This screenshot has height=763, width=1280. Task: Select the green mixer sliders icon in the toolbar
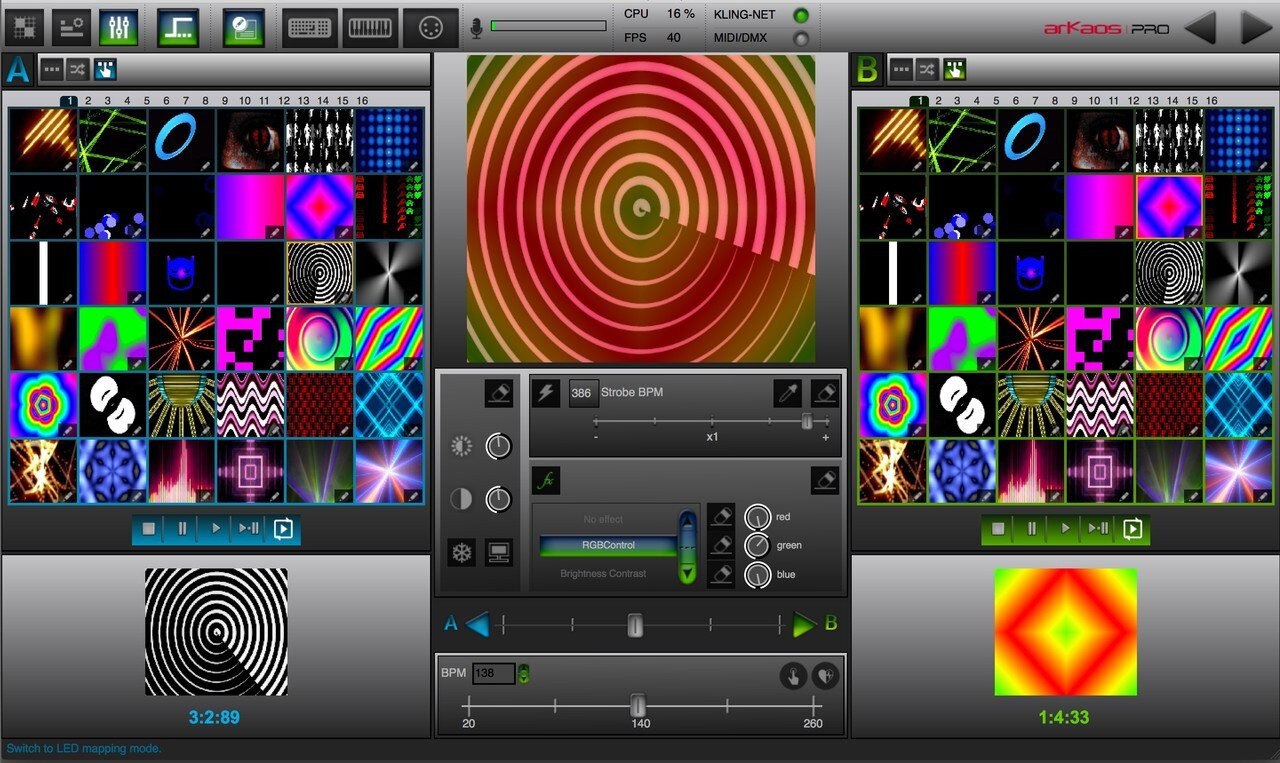point(117,27)
